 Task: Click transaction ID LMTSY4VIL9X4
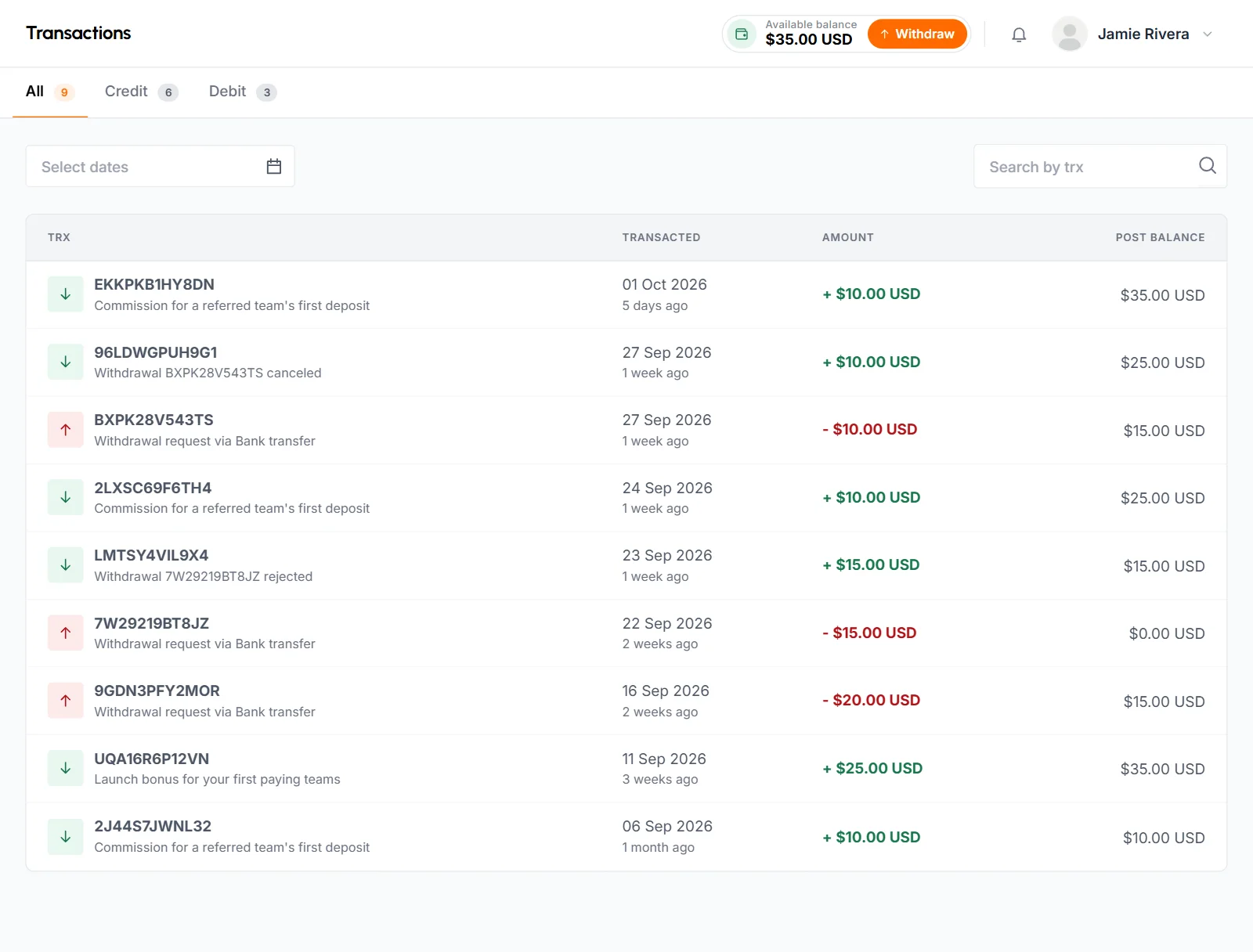point(151,555)
